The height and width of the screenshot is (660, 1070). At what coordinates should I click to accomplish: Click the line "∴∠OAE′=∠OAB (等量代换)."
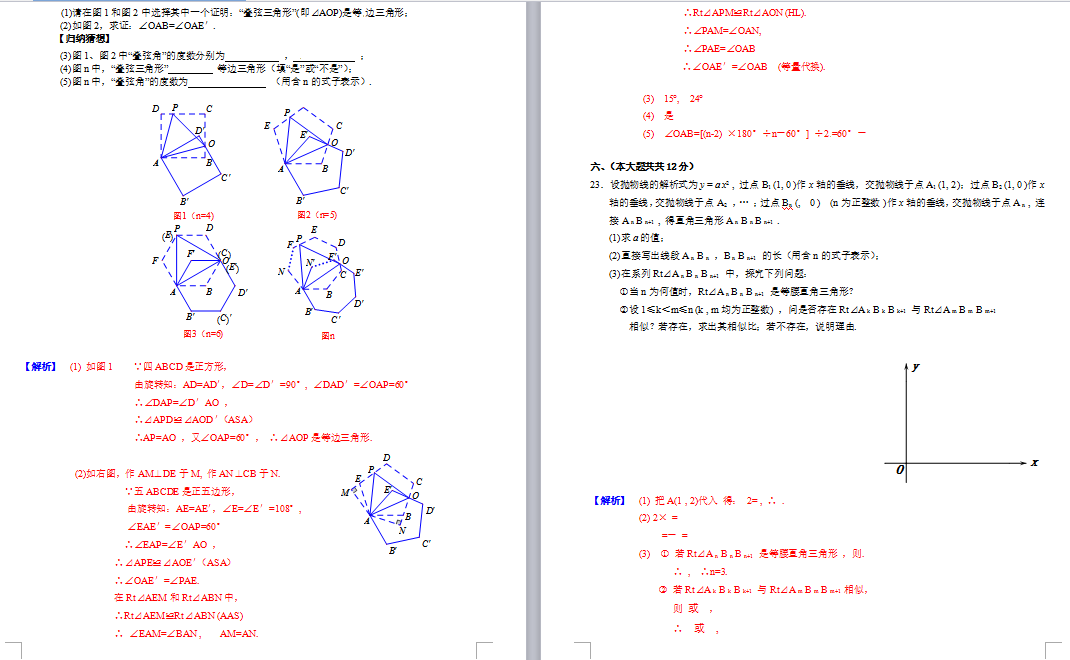tap(755, 67)
